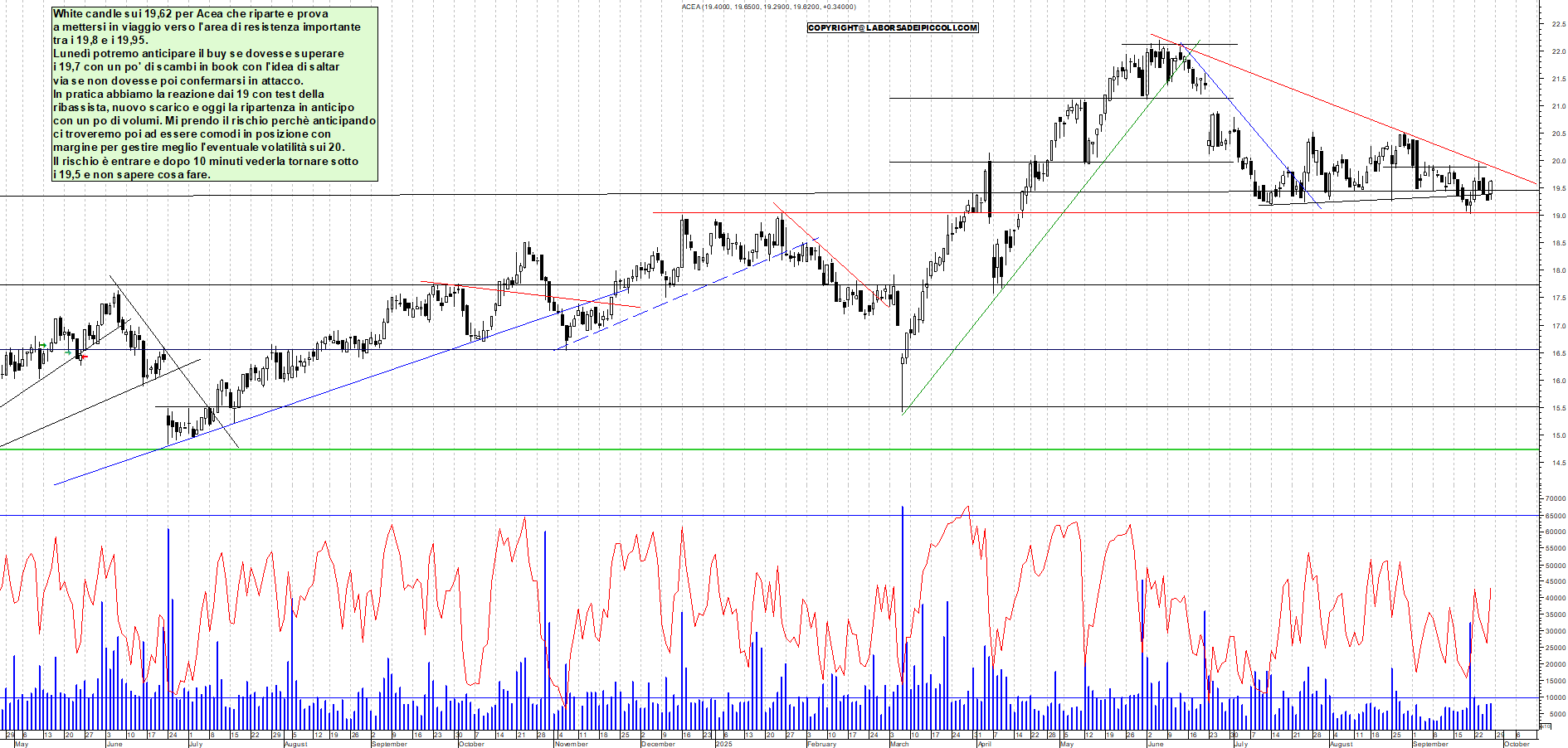Click the 20.5 price axis label

1558,134
